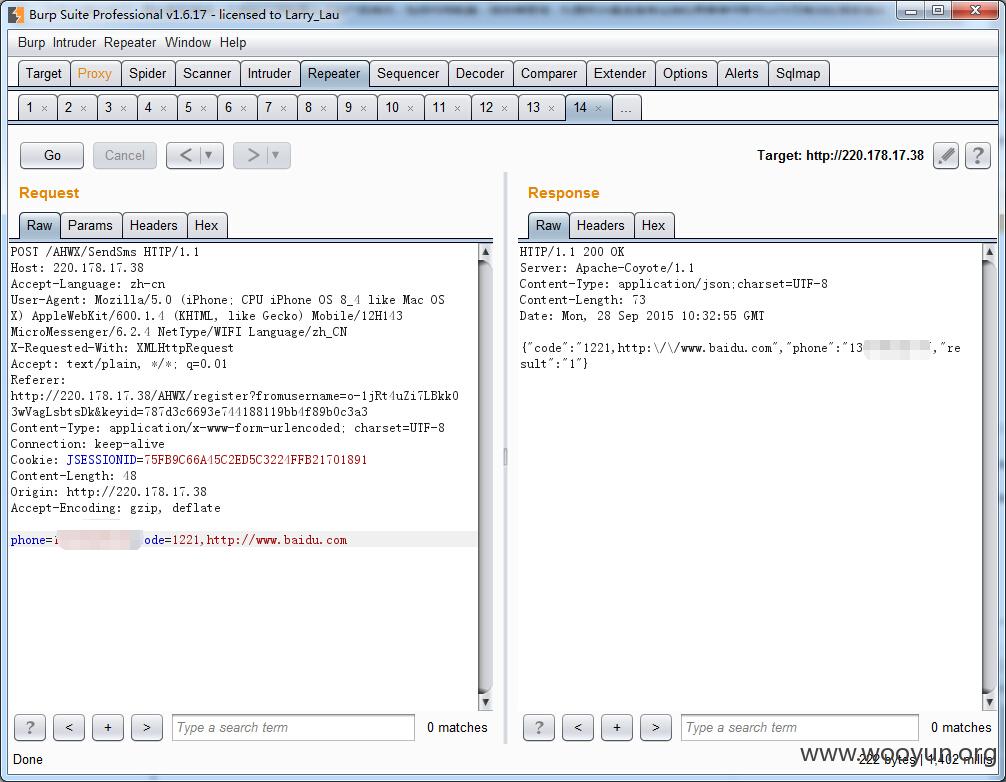Open request Hex tab
Viewport: 1006px width, 782px height.
point(207,226)
